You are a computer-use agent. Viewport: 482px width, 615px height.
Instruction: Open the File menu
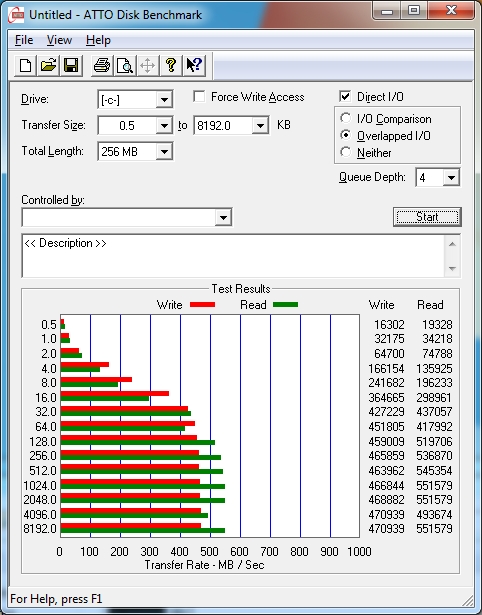click(x=24, y=40)
